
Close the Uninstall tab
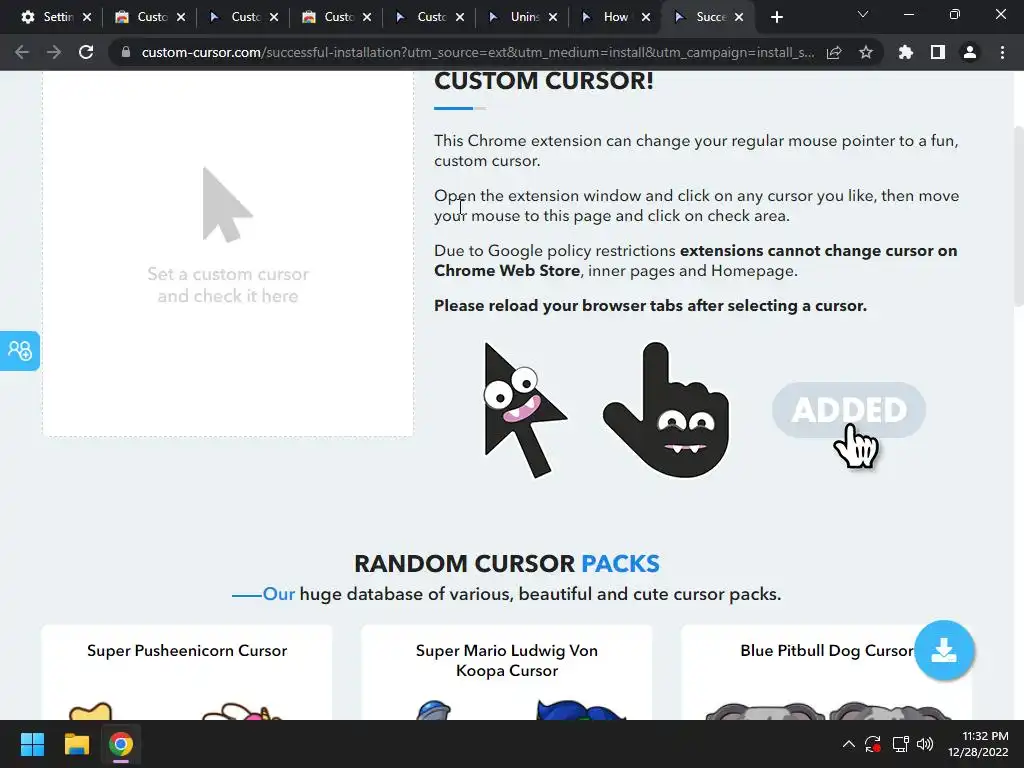tap(553, 17)
